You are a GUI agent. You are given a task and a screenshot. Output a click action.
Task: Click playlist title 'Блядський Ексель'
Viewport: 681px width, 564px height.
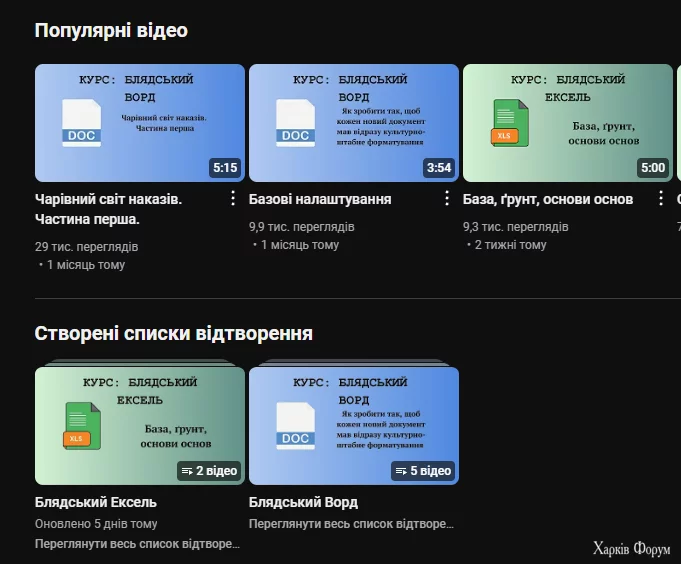click(x=96, y=502)
